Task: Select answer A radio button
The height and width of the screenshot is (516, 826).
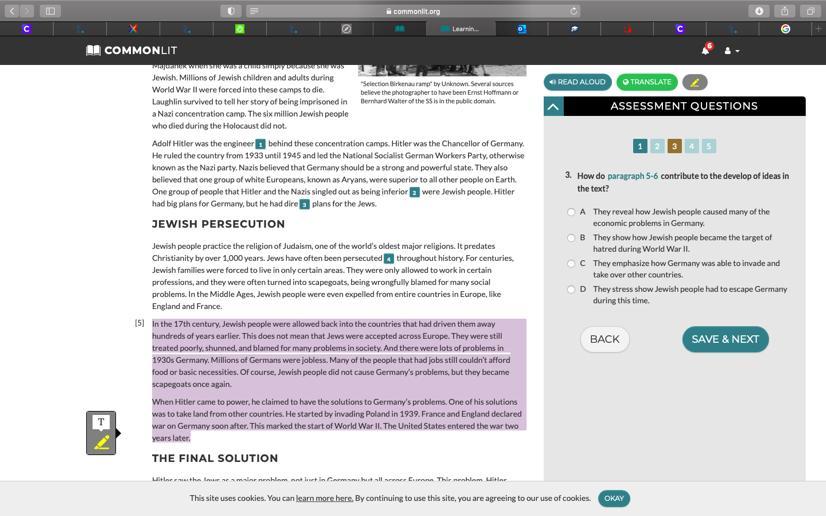Action: coord(571,212)
